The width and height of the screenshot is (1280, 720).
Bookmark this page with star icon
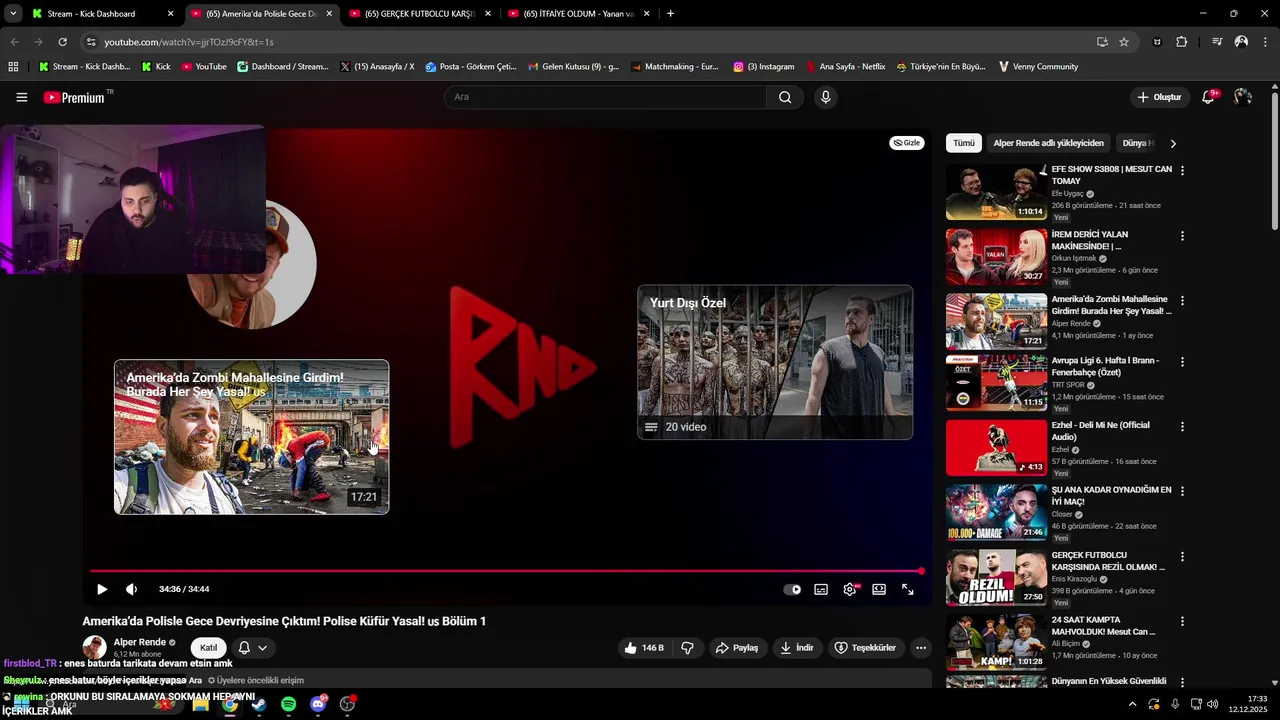click(x=1124, y=42)
